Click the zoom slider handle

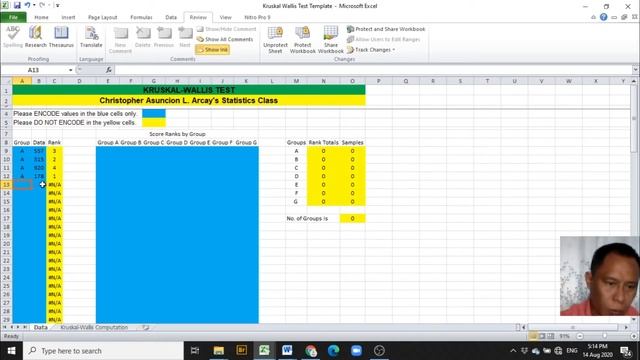click(605, 336)
